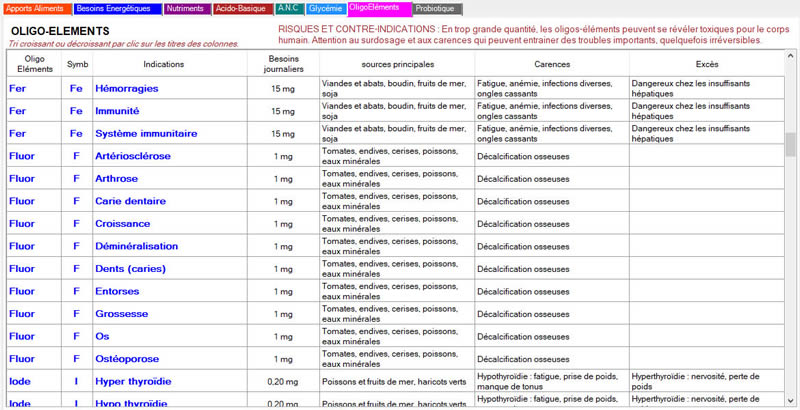Screen dimensions: 800x410
Task: Click Iode in the Hyper thyroïdie row
Action: 34,381
